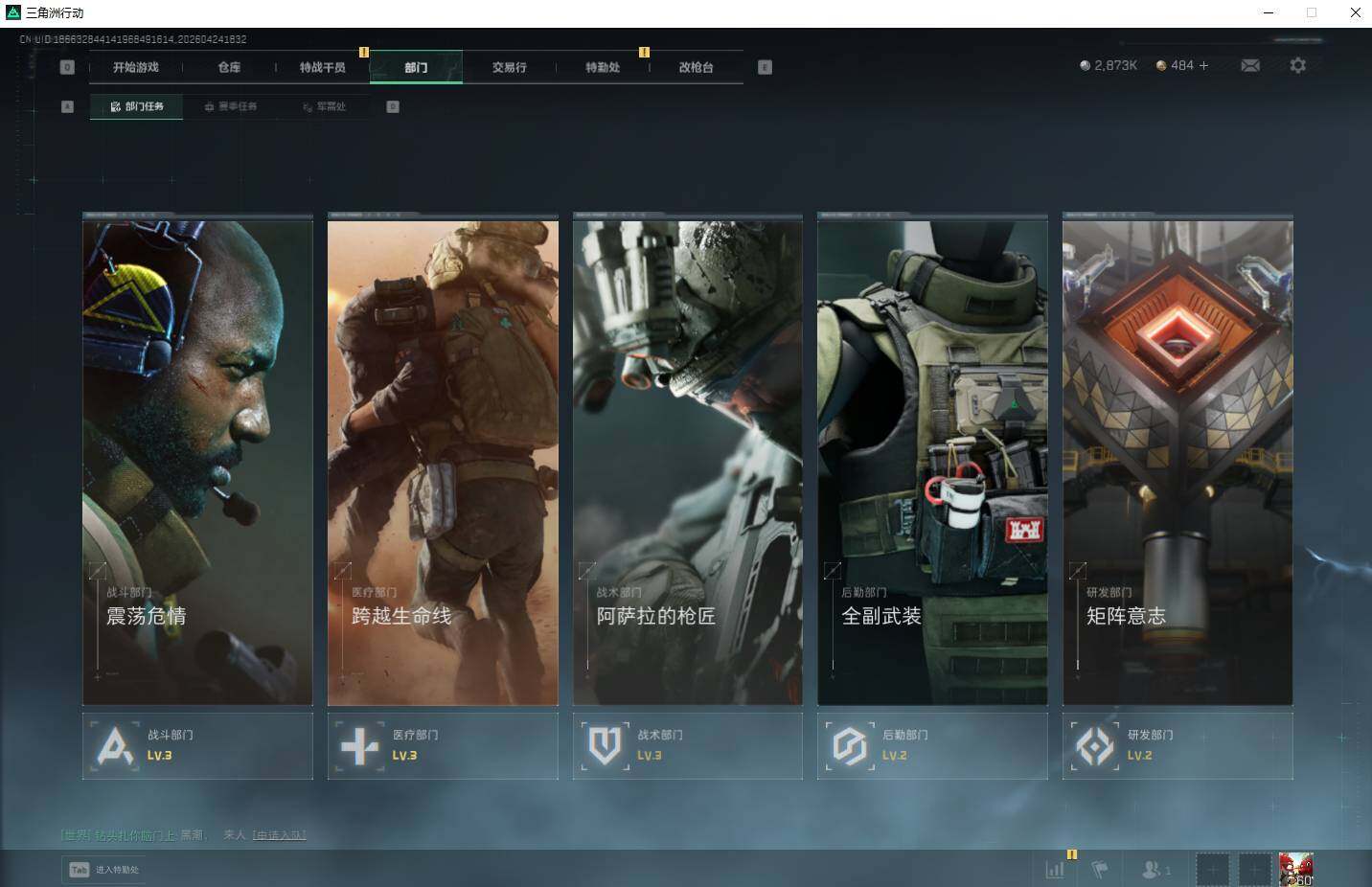
Task: Click the 战斗部门 LV.3 button
Action: (x=197, y=745)
